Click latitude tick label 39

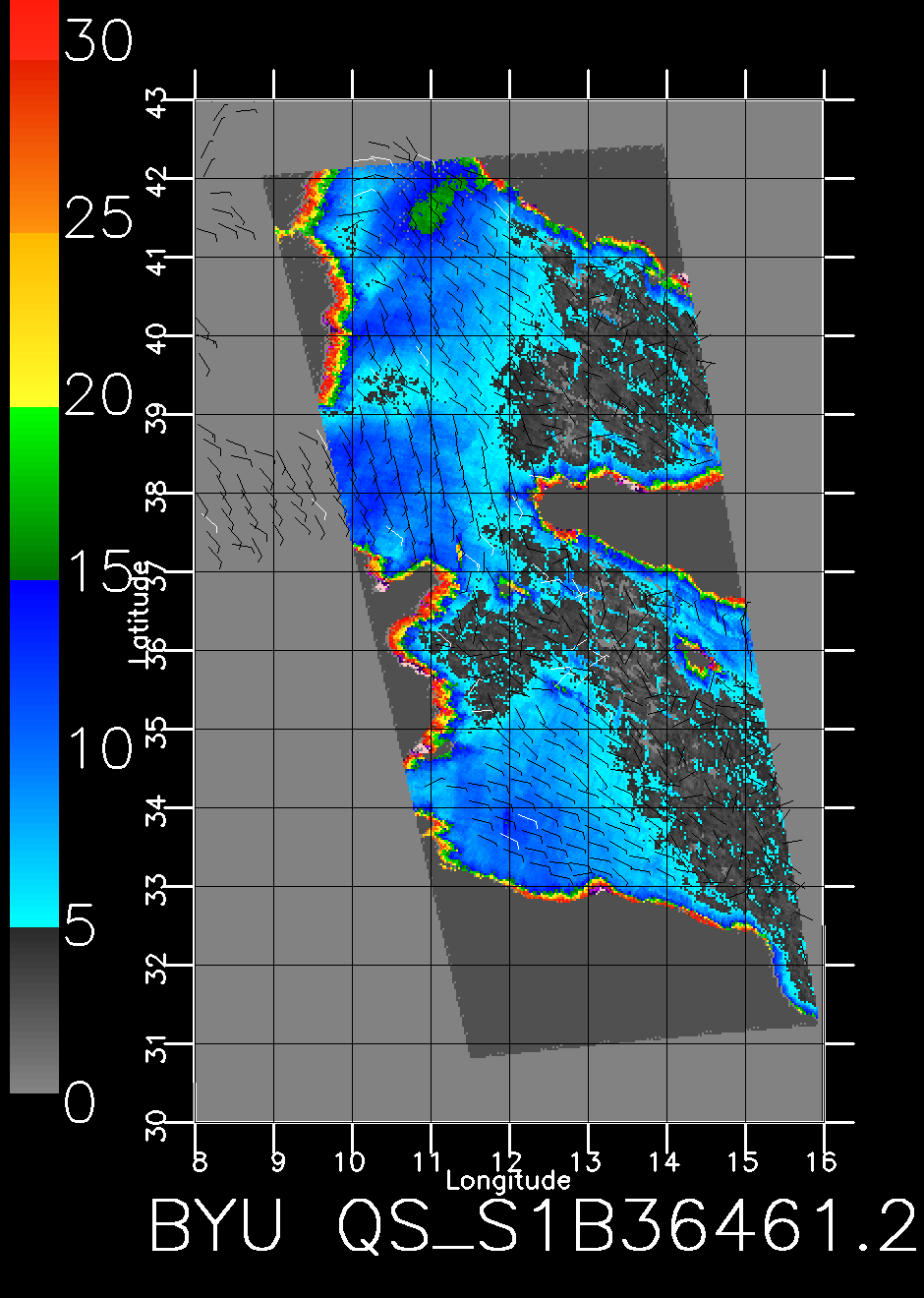pos(156,418)
